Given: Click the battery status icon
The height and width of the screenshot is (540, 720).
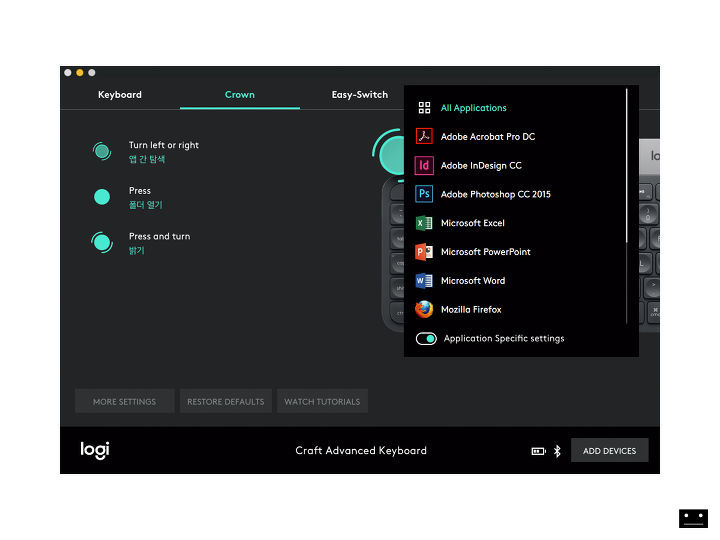Looking at the screenshot, I should tap(538, 451).
